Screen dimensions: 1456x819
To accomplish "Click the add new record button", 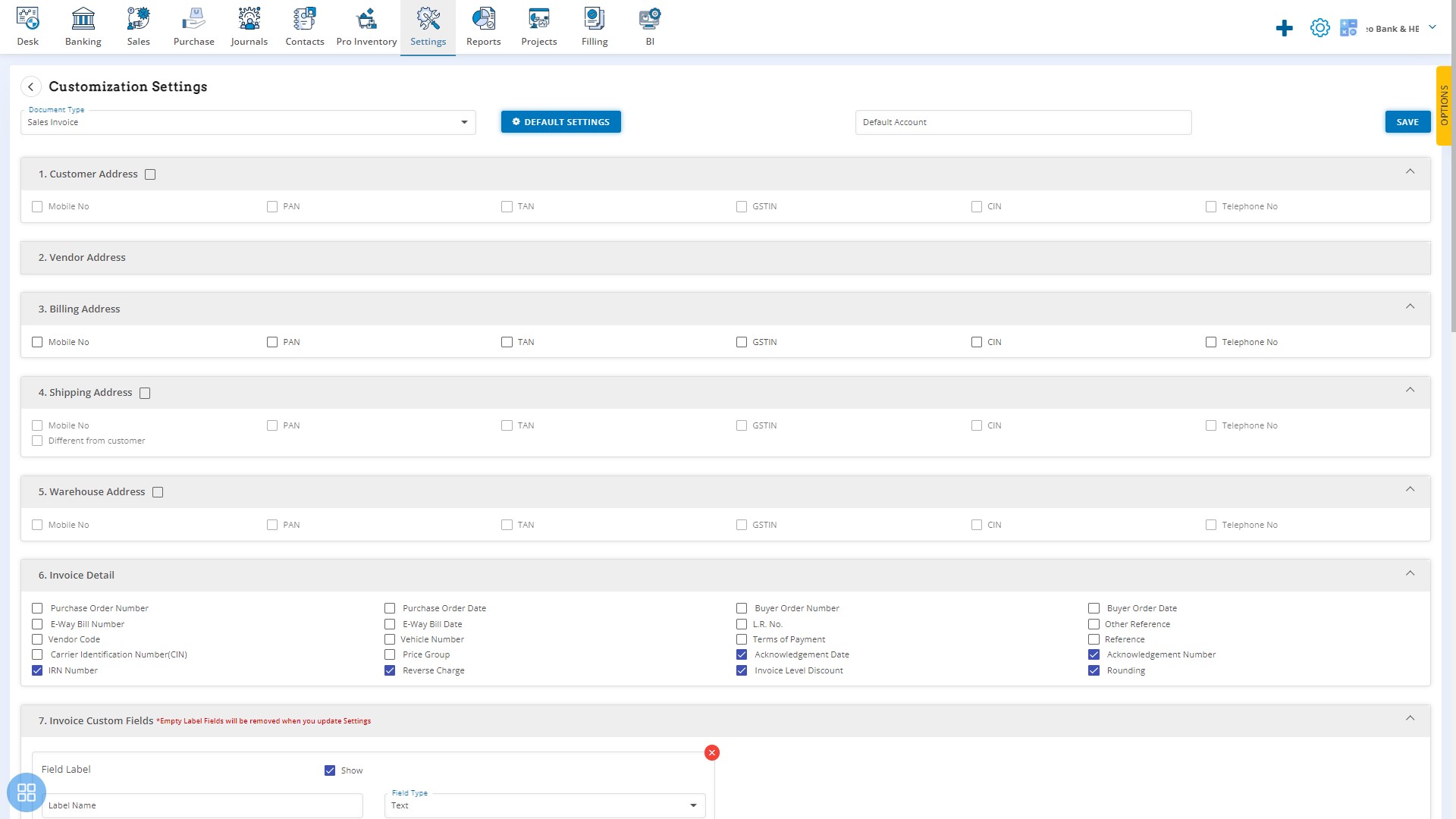I will tap(1285, 28).
